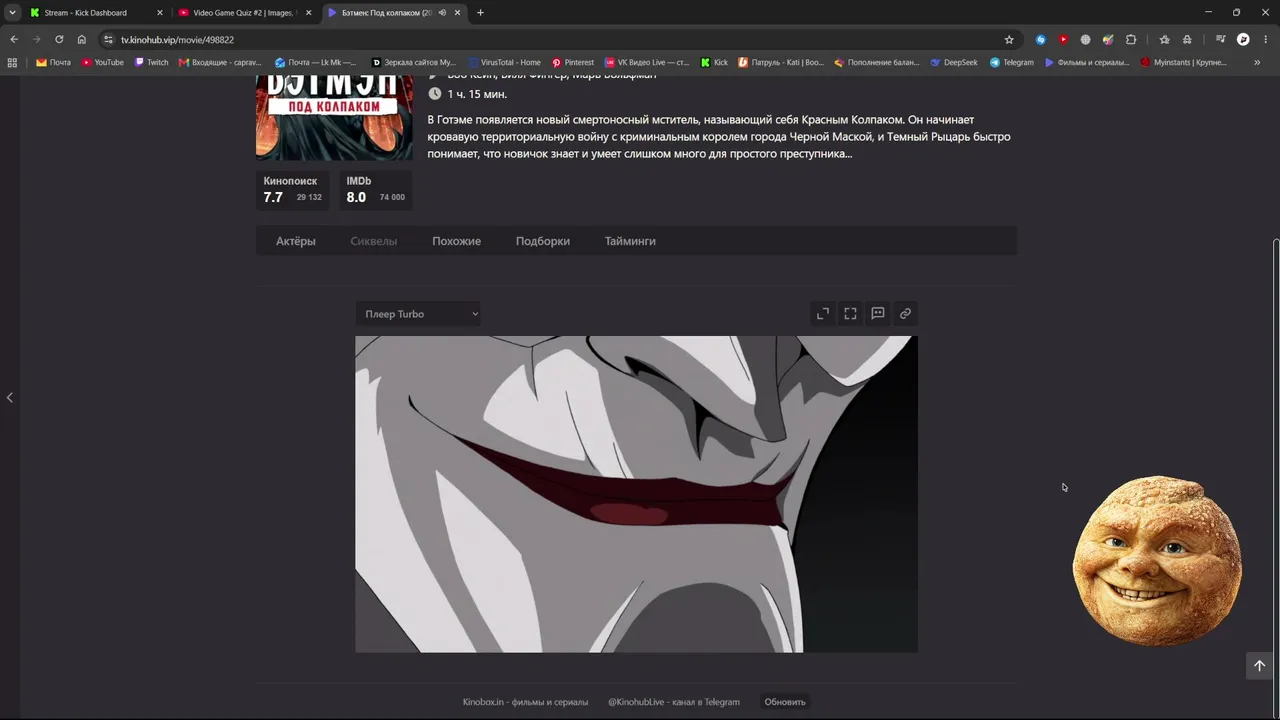Open the browser profile avatar

click(x=1243, y=40)
